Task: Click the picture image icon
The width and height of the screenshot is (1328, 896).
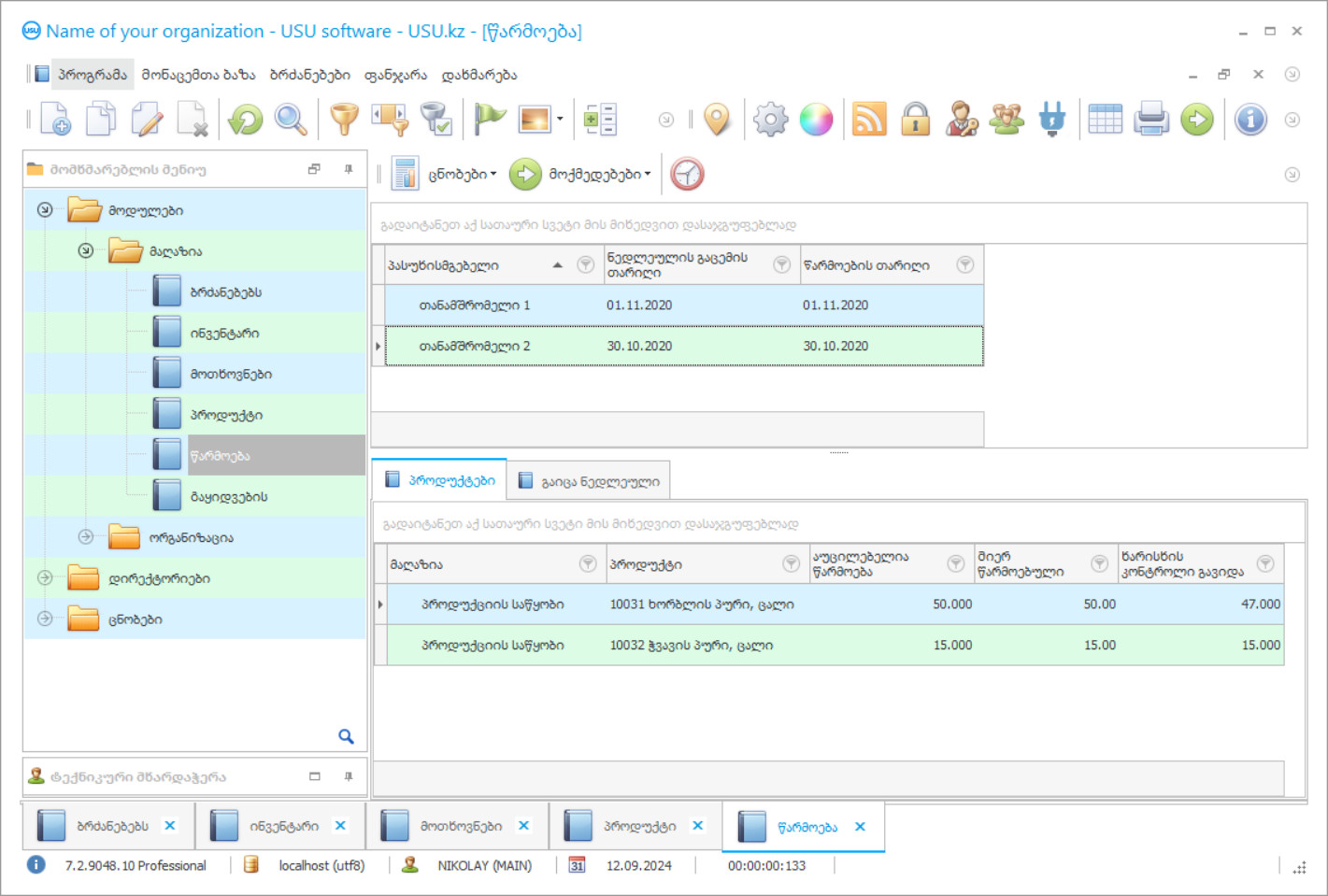Action: coord(535,120)
